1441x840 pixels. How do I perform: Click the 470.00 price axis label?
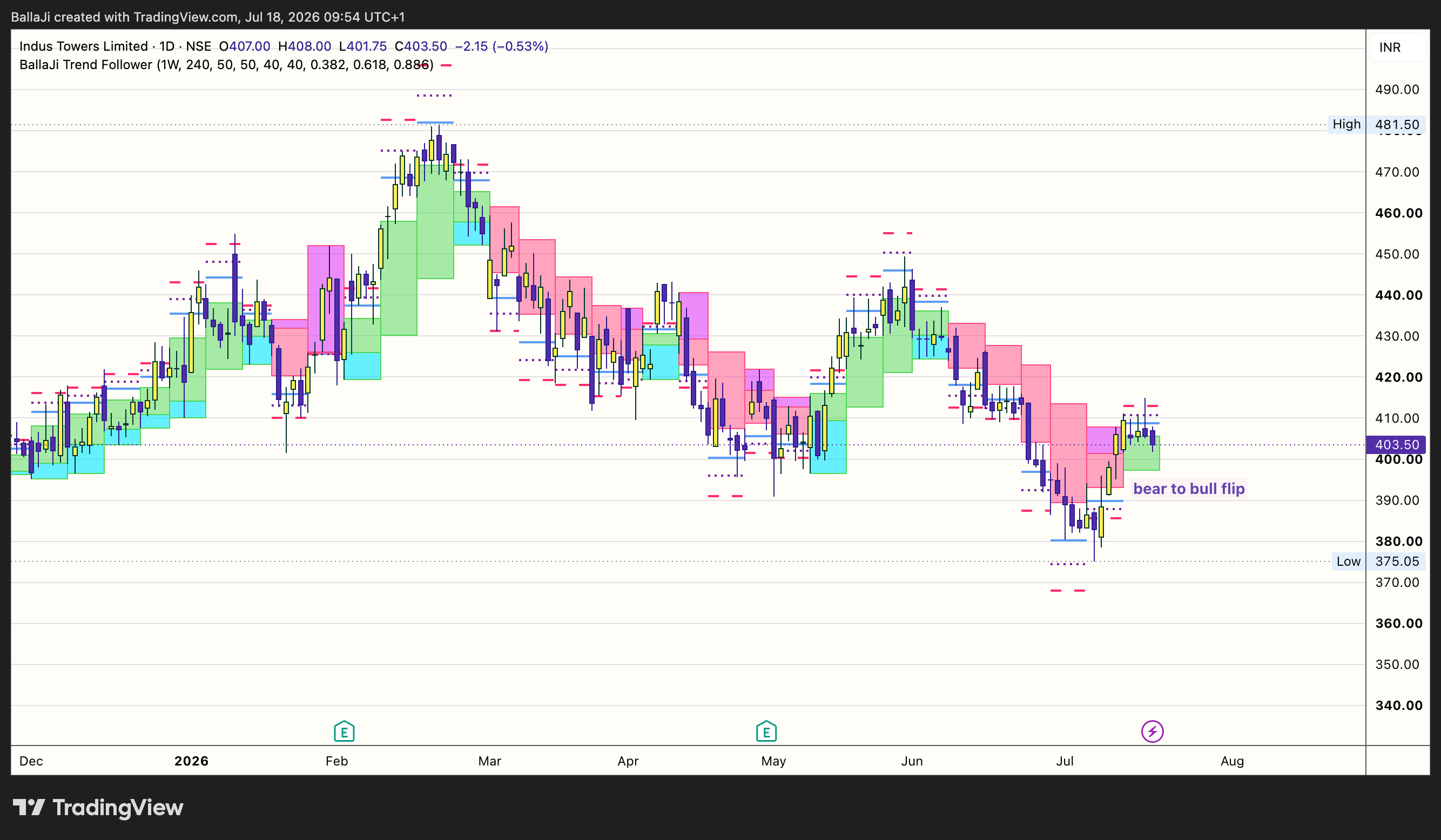pos(1397,172)
